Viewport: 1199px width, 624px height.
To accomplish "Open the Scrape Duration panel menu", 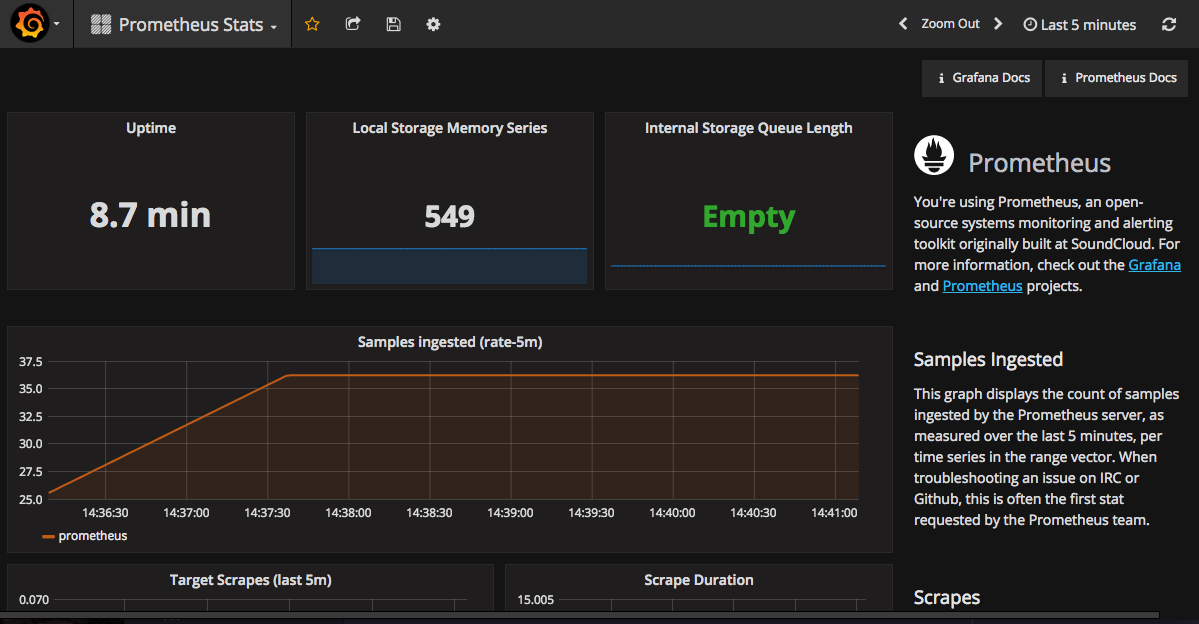I will pyautogui.click(x=698, y=580).
